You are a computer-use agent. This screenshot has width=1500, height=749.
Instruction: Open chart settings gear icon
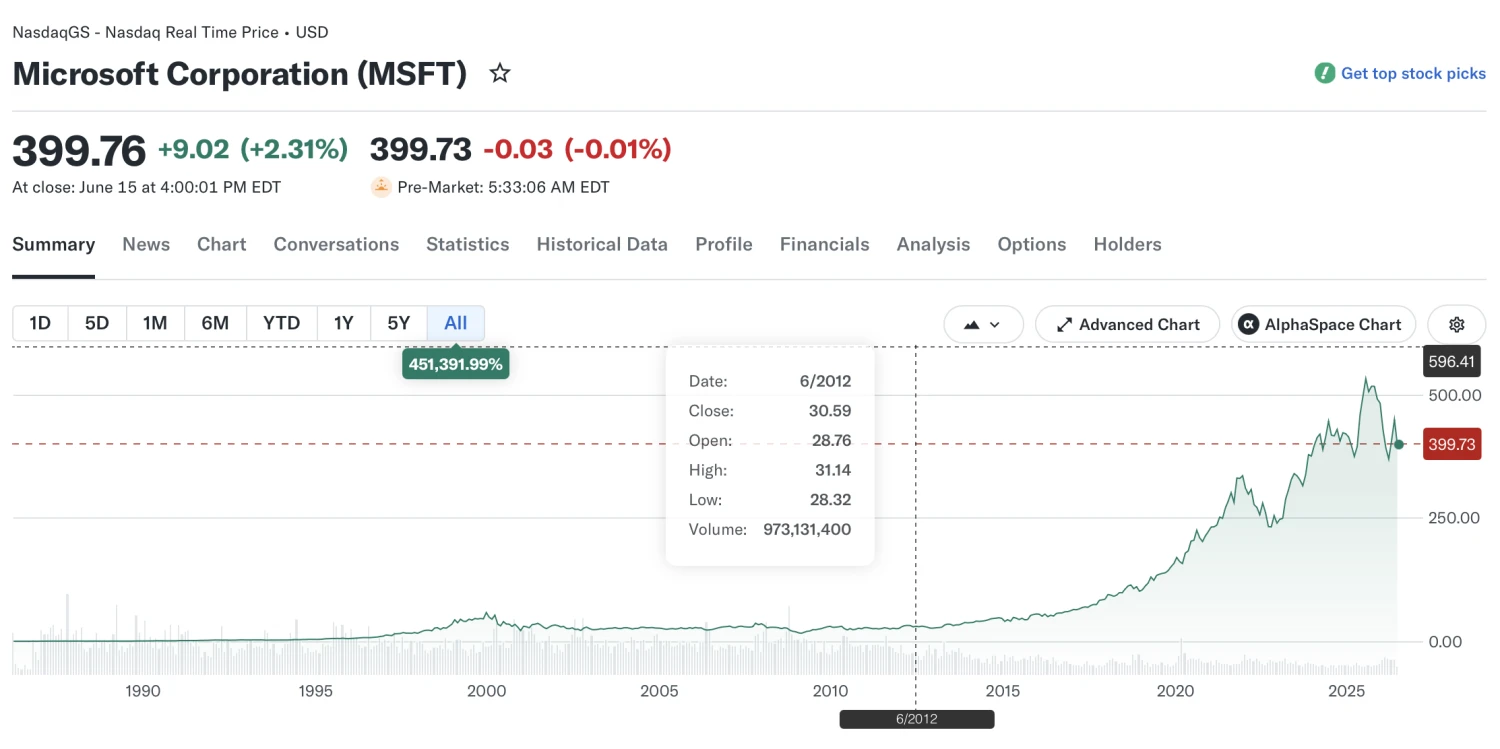[1456, 324]
